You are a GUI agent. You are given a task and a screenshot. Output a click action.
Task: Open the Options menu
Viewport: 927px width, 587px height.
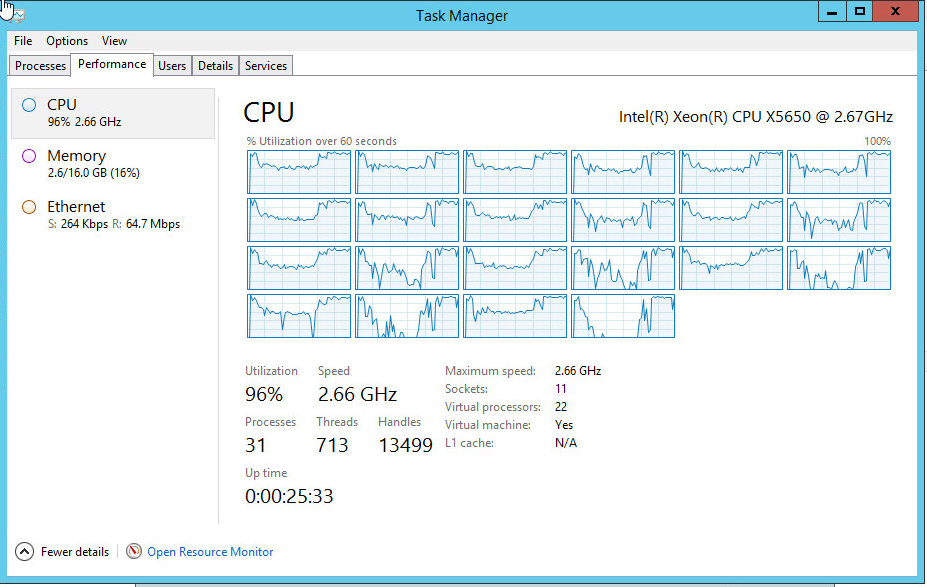(x=67, y=41)
